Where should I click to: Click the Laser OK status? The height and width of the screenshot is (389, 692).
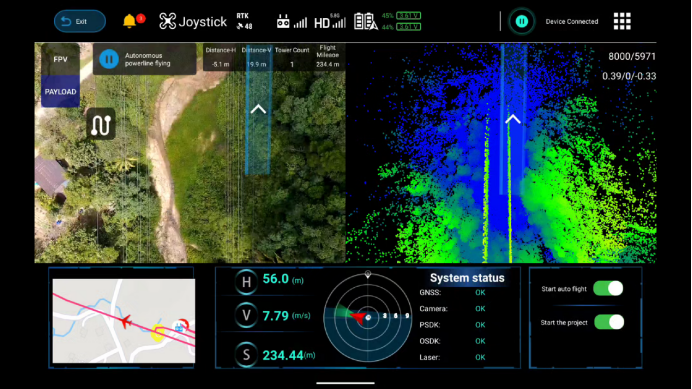[480, 357]
